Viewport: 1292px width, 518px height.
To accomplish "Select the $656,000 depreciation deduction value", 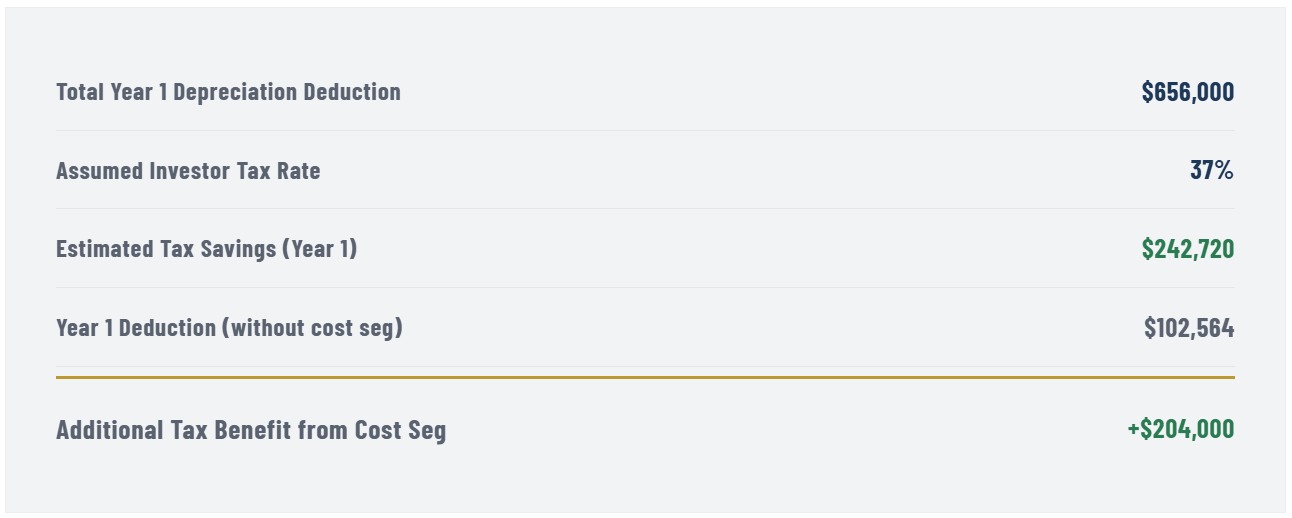I will tap(1187, 92).
